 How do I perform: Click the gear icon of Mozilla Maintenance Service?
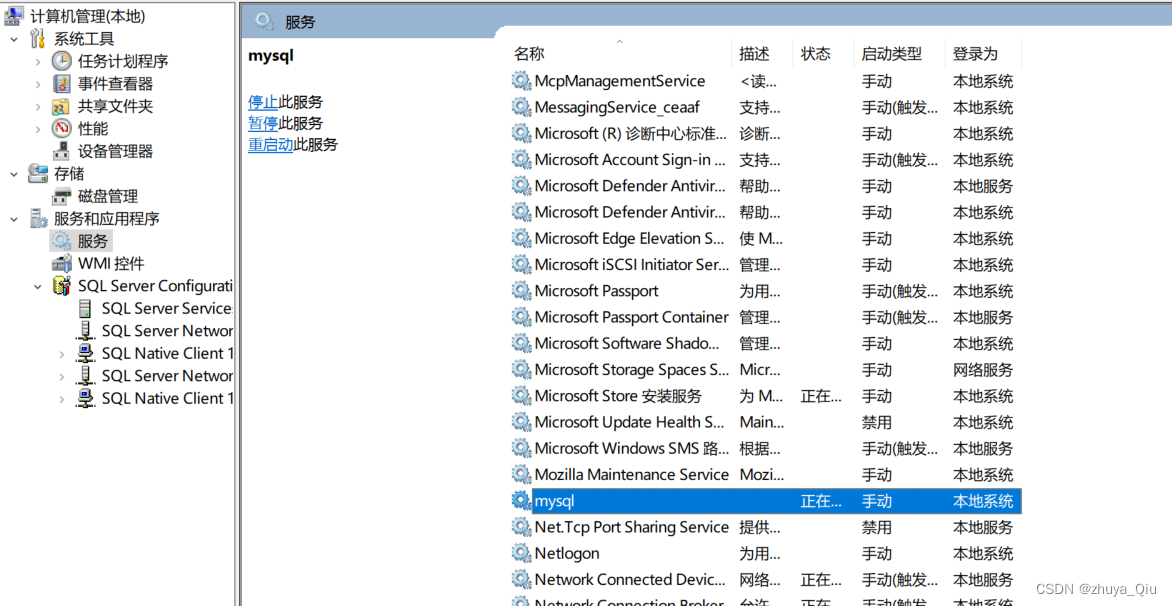pos(521,474)
